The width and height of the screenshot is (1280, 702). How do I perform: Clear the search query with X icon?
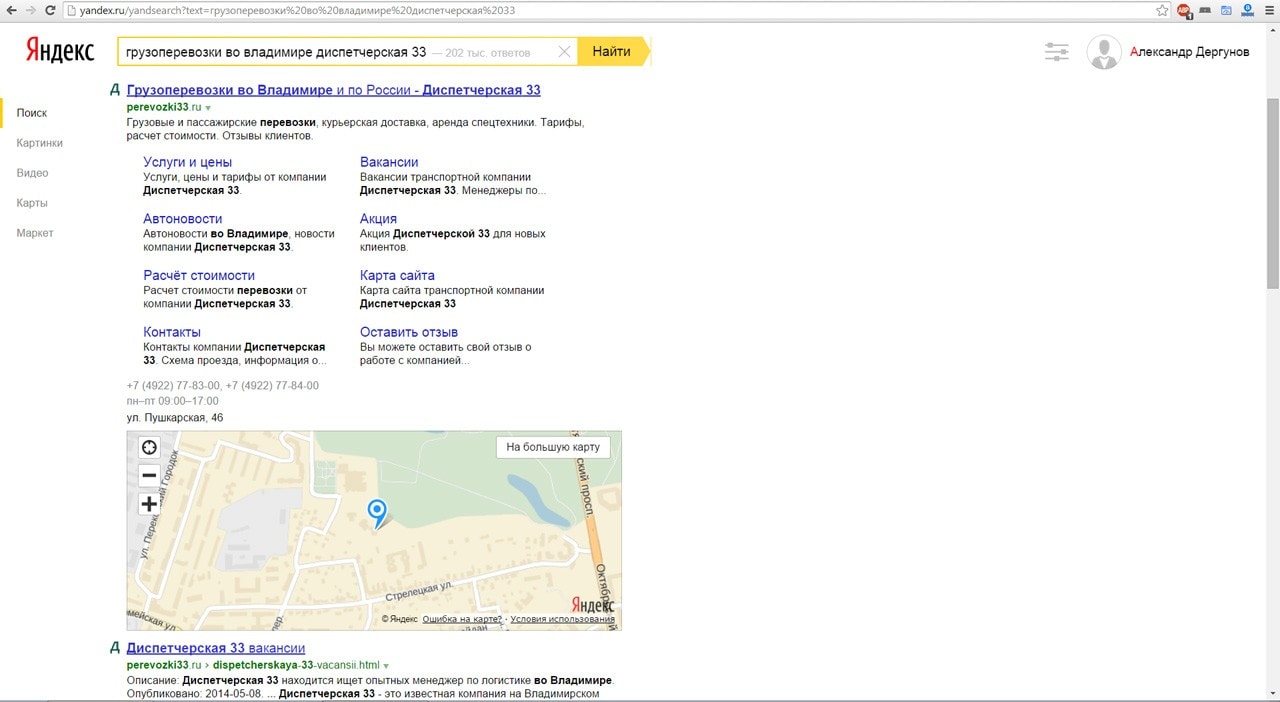point(564,52)
